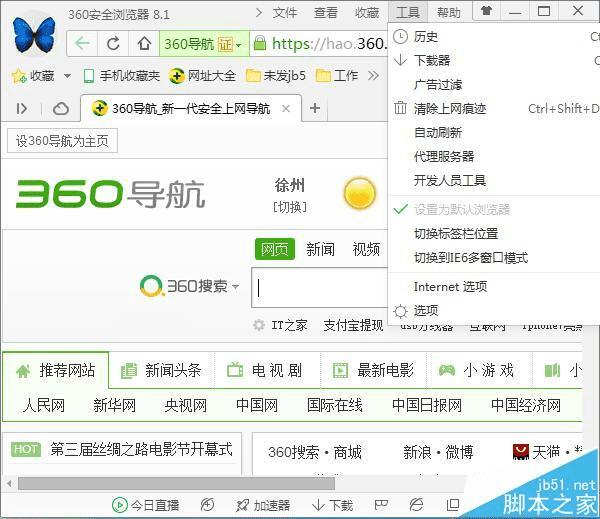Open the 收藏 menu in menu bar

coord(367,13)
